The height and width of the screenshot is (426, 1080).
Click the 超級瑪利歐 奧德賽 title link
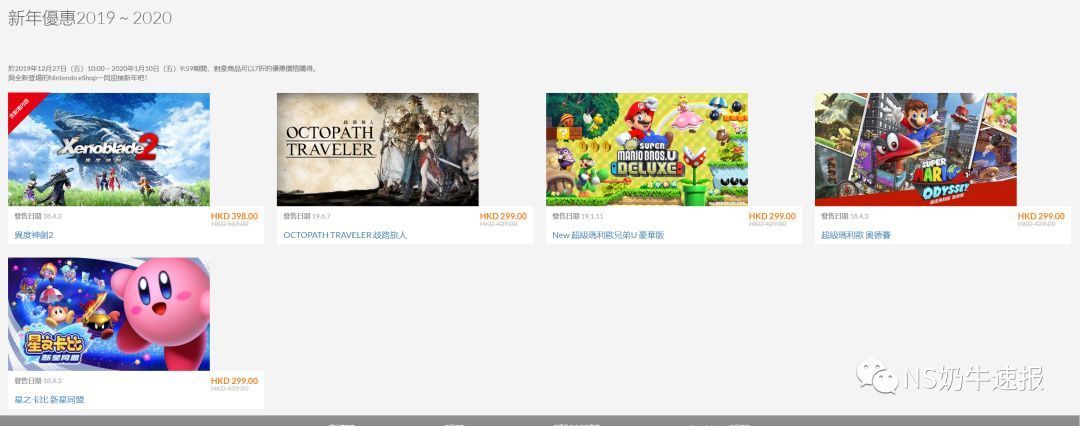click(856, 235)
